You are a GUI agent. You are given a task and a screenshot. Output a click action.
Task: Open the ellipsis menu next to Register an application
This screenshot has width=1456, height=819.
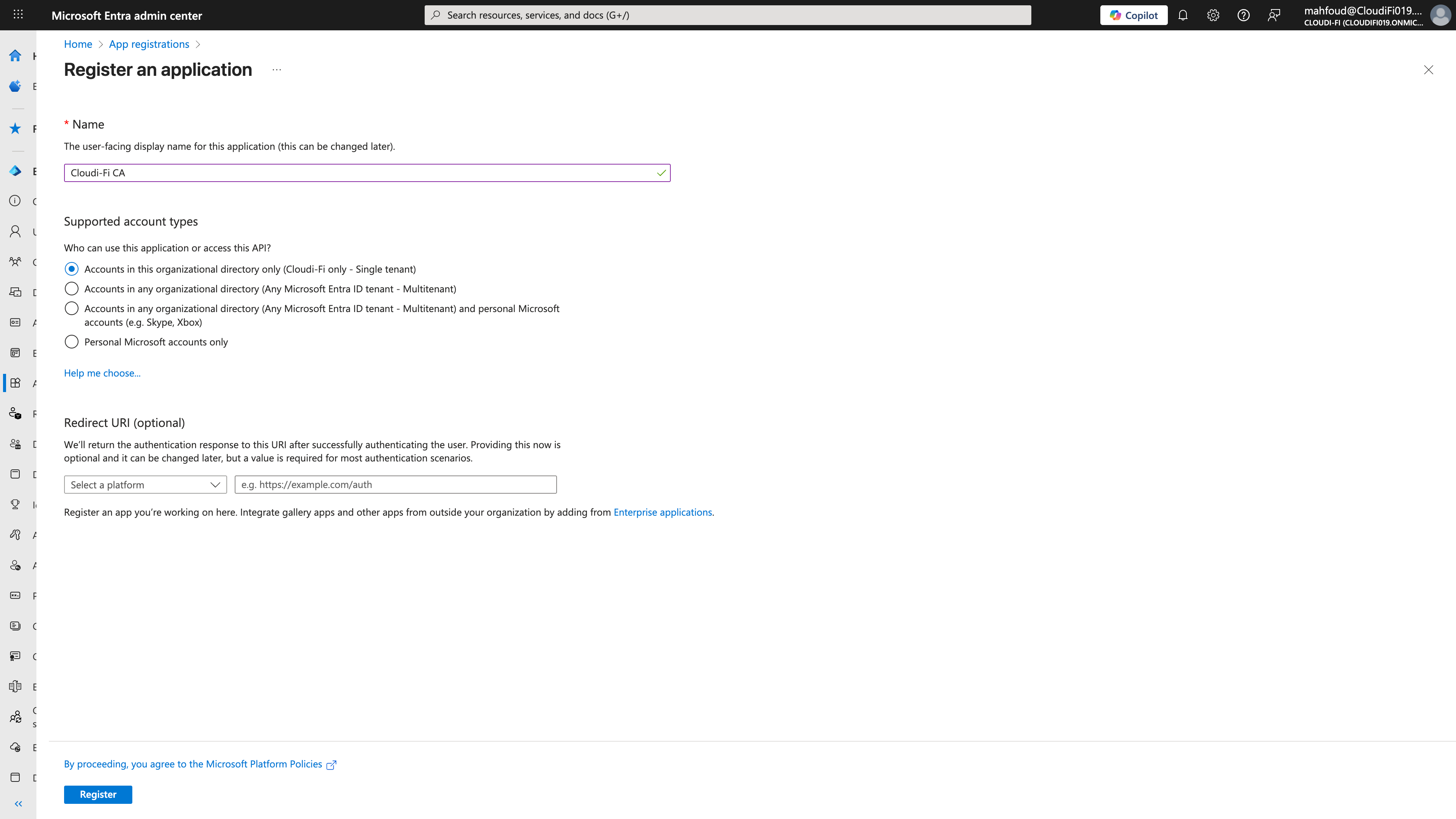tap(276, 69)
